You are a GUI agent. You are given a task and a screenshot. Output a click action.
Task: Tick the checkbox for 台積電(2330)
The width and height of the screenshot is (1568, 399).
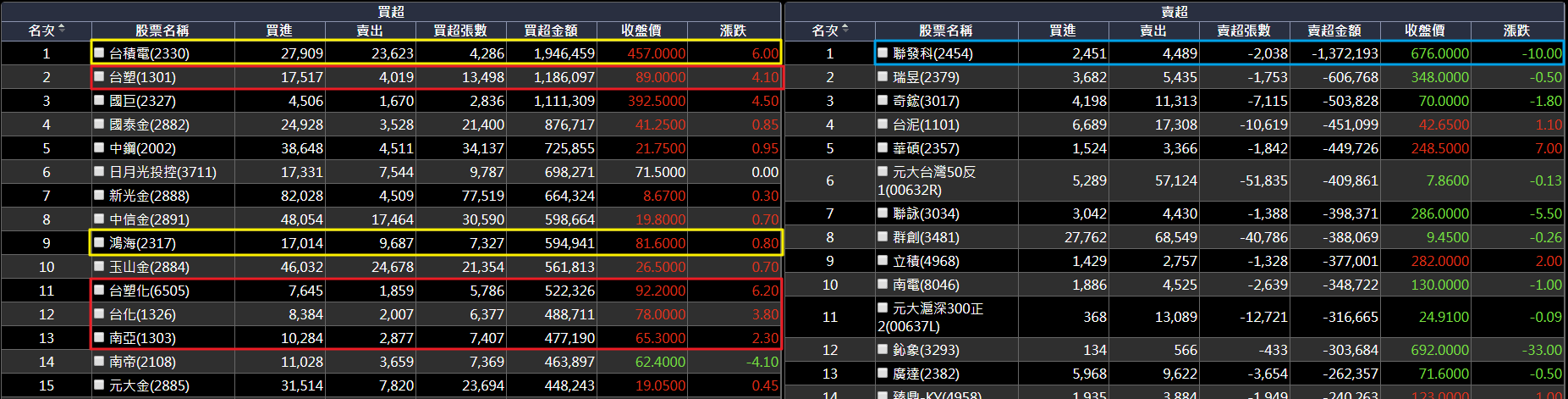pyautogui.click(x=99, y=53)
